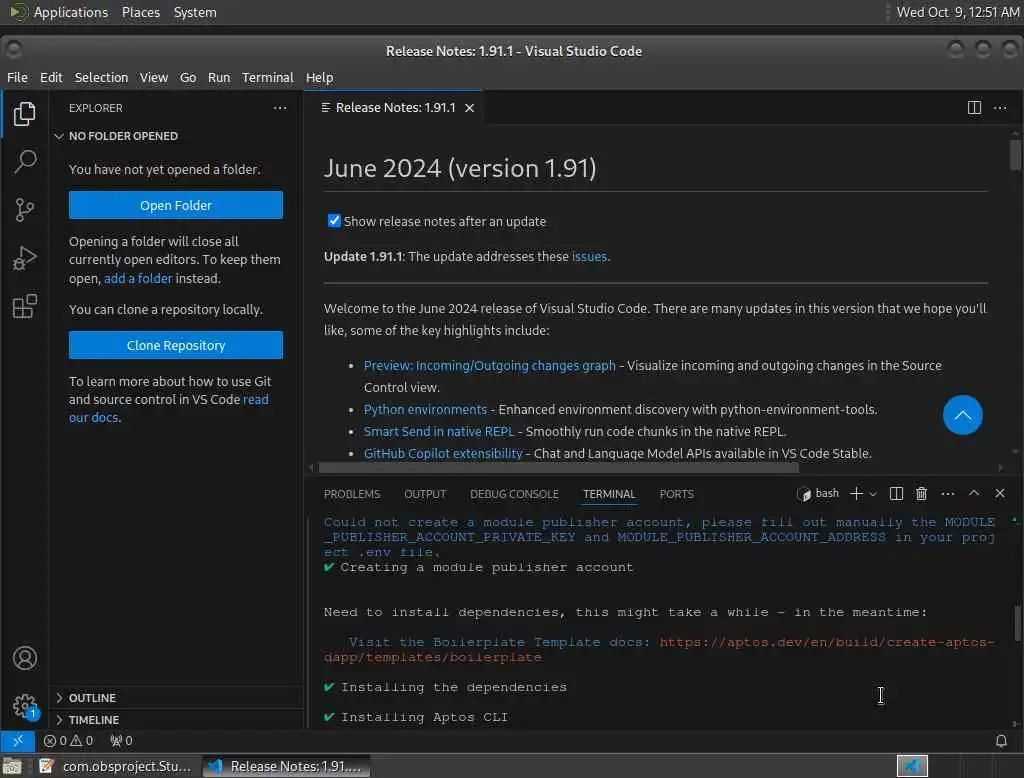This screenshot has width=1024, height=778.
Task: Maximize the panel size with caret
Action: click(973, 493)
